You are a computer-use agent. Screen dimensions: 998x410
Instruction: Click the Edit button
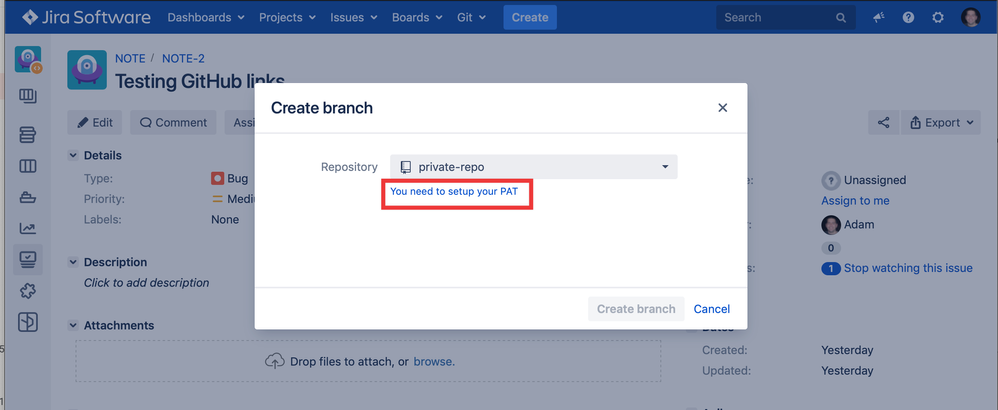95,122
